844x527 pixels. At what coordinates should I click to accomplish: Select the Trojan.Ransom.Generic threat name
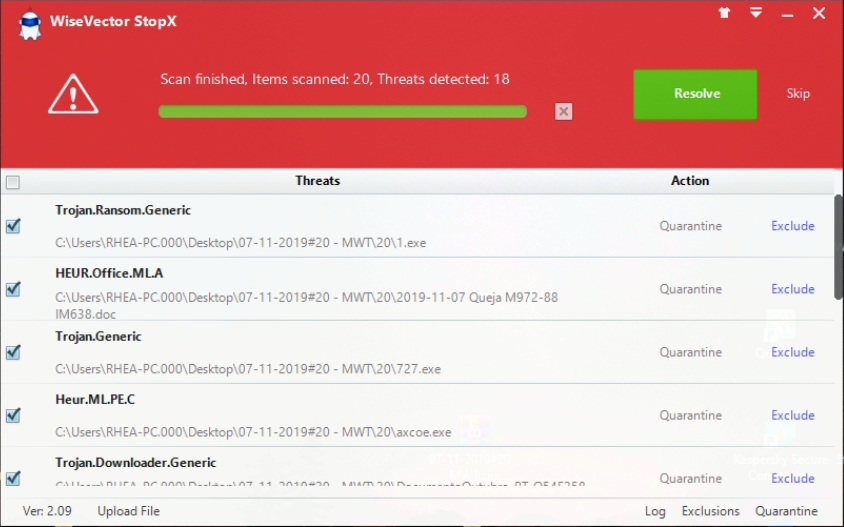123,210
